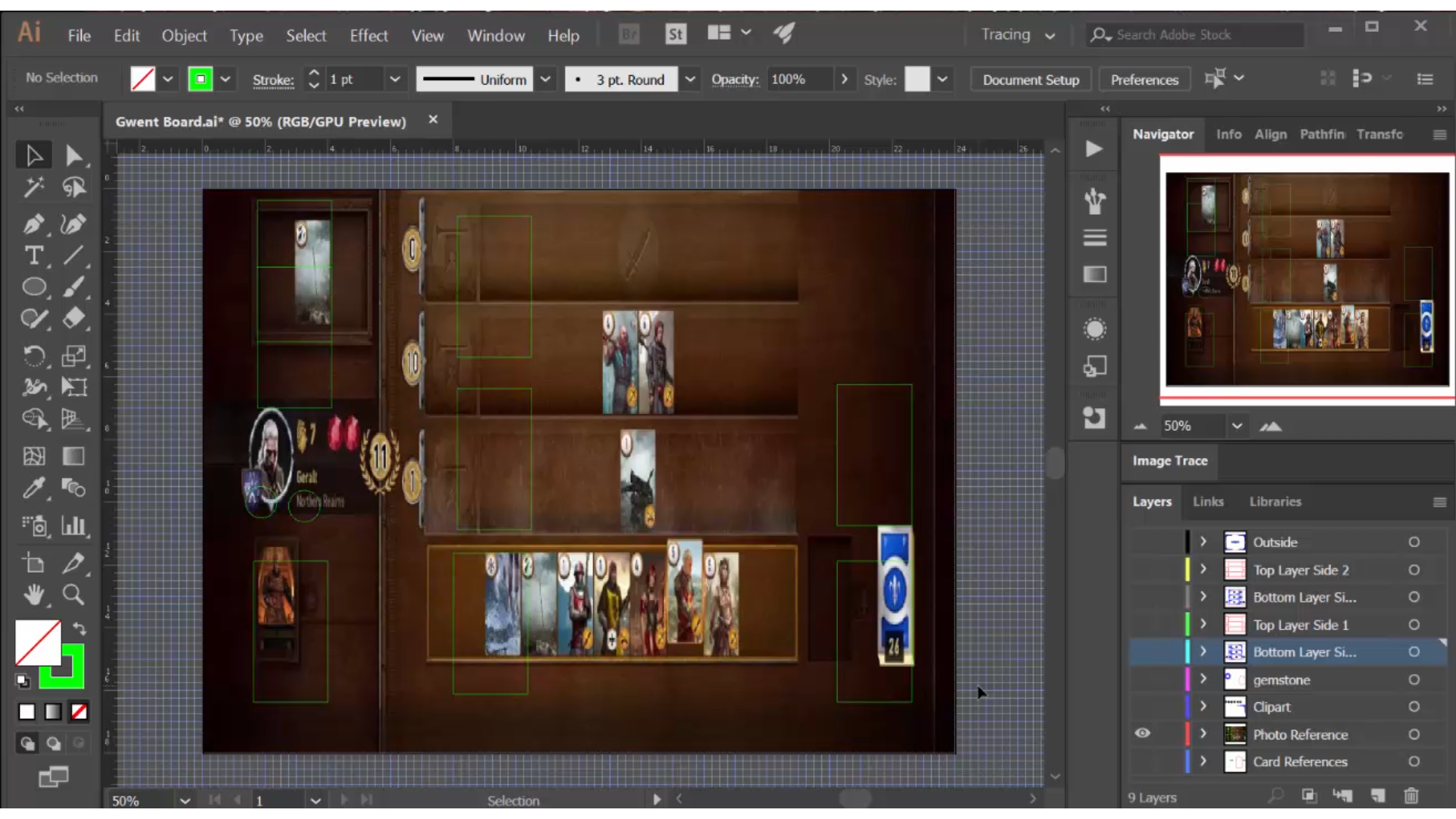The width and height of the screenshot is (1456, 819).
Task: Expand the gemstone layer
Action: click(1203, 679)
